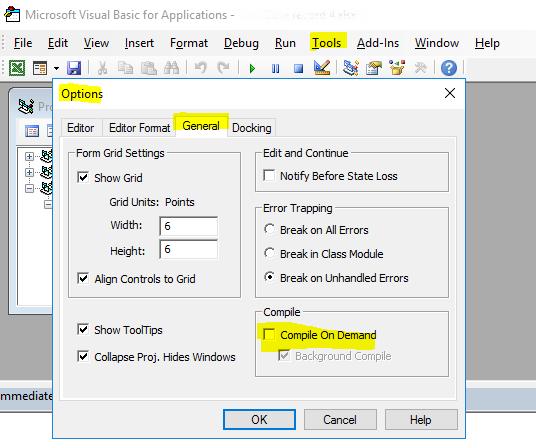Click the Undo arrow icon
This screenshot has height=448, width=536.
click(x=201, y=68)
